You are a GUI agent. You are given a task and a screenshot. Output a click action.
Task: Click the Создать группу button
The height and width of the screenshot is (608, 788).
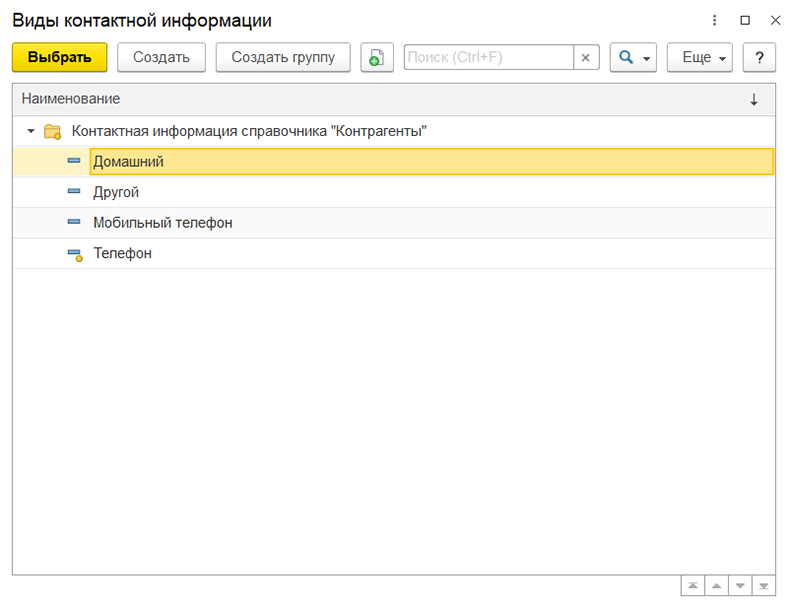click(283, 57)
